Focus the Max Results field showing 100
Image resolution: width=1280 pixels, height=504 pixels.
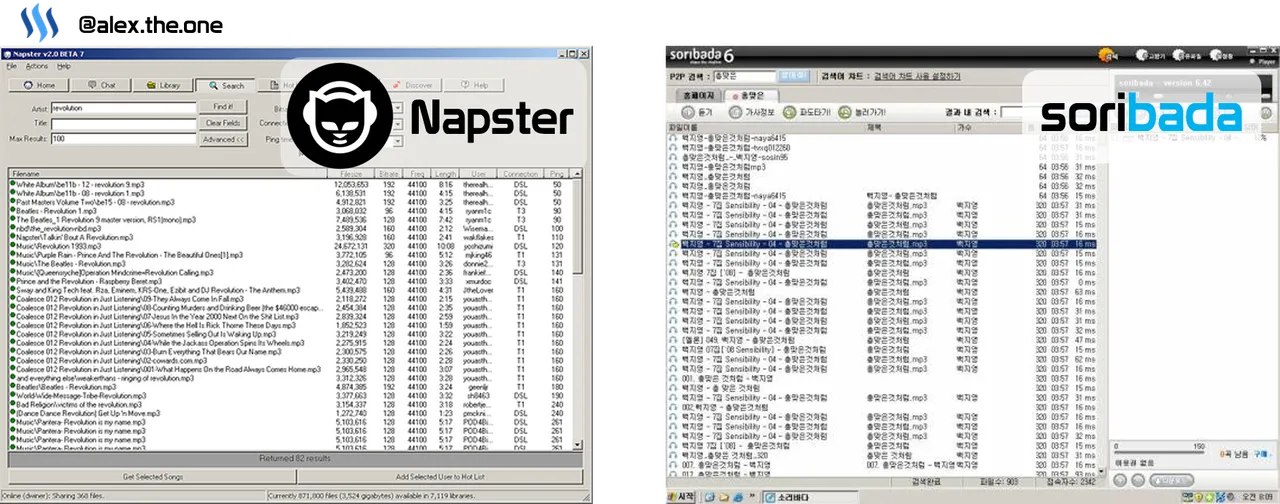click(122, 138)
